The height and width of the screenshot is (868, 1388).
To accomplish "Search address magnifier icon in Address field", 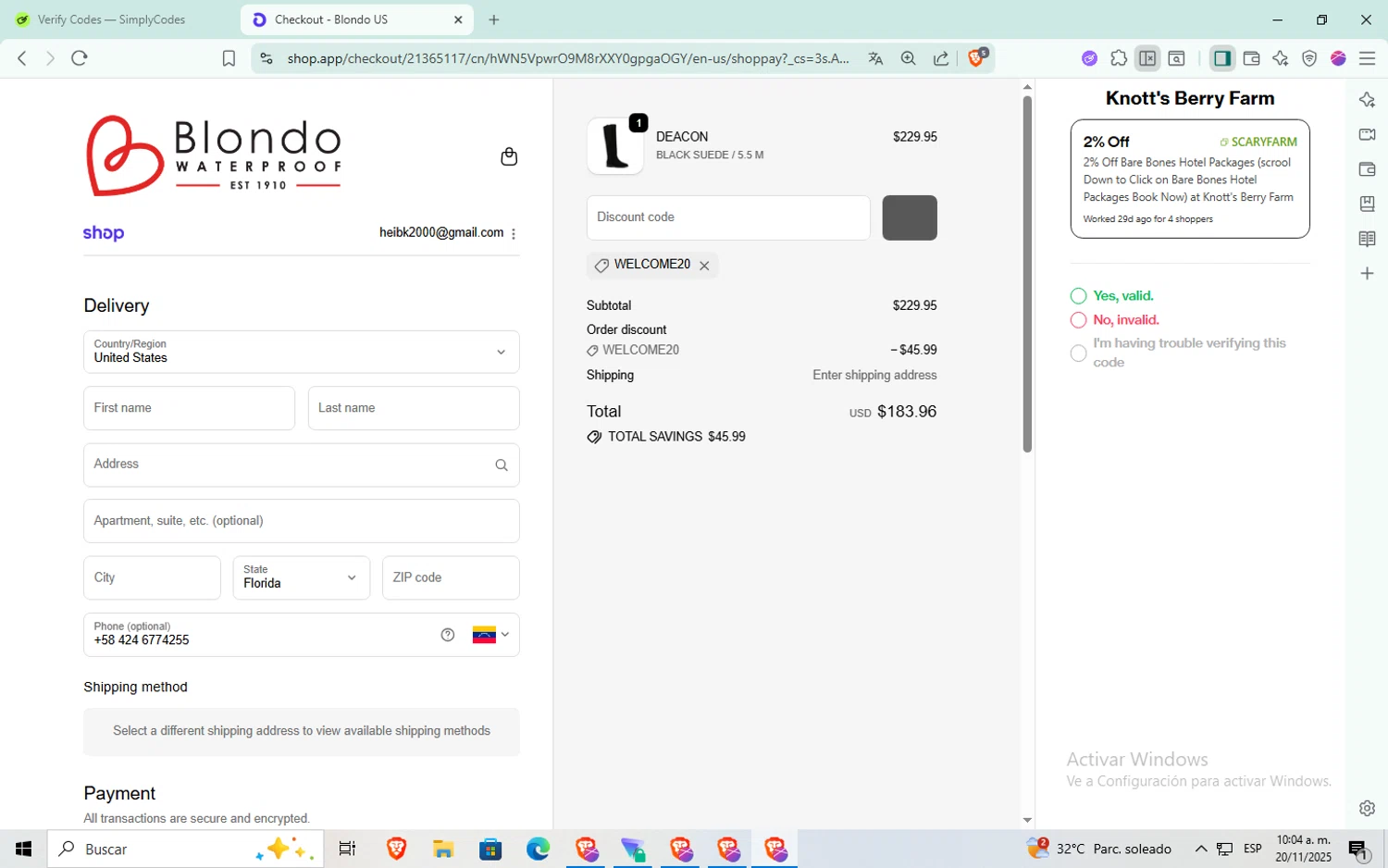I will pyautogui.click(x=502, y=465).
